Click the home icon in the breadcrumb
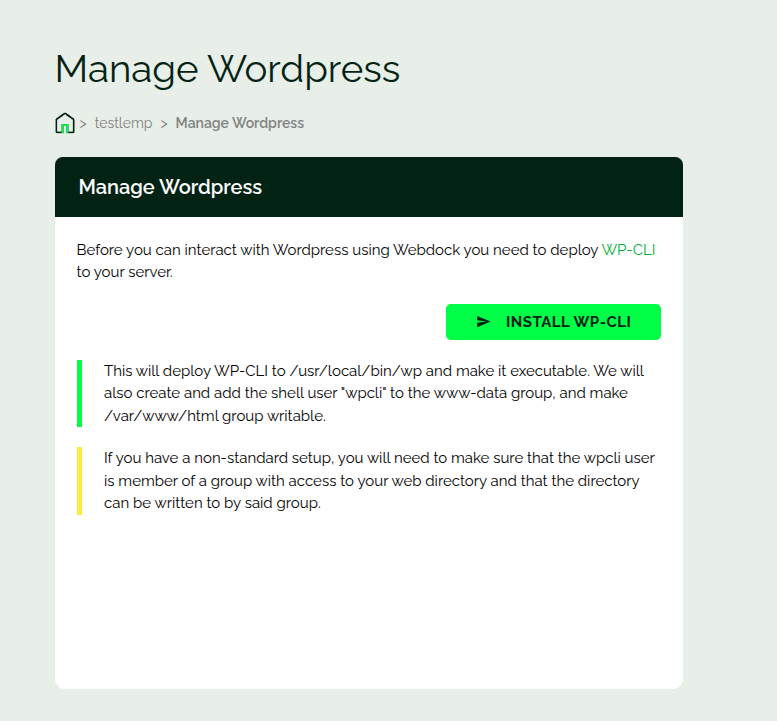 click(65, 123)
